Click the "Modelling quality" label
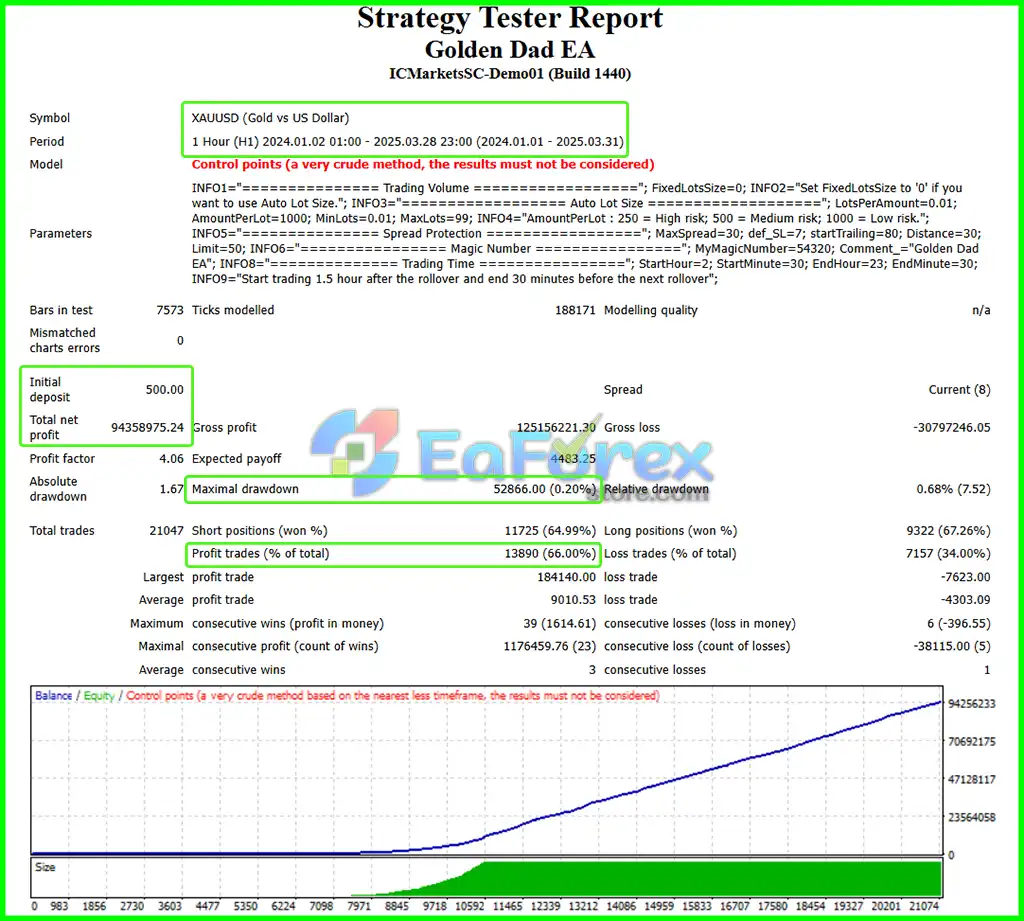The height and width of the screenshot is (921, 1024). pos(650,310)
